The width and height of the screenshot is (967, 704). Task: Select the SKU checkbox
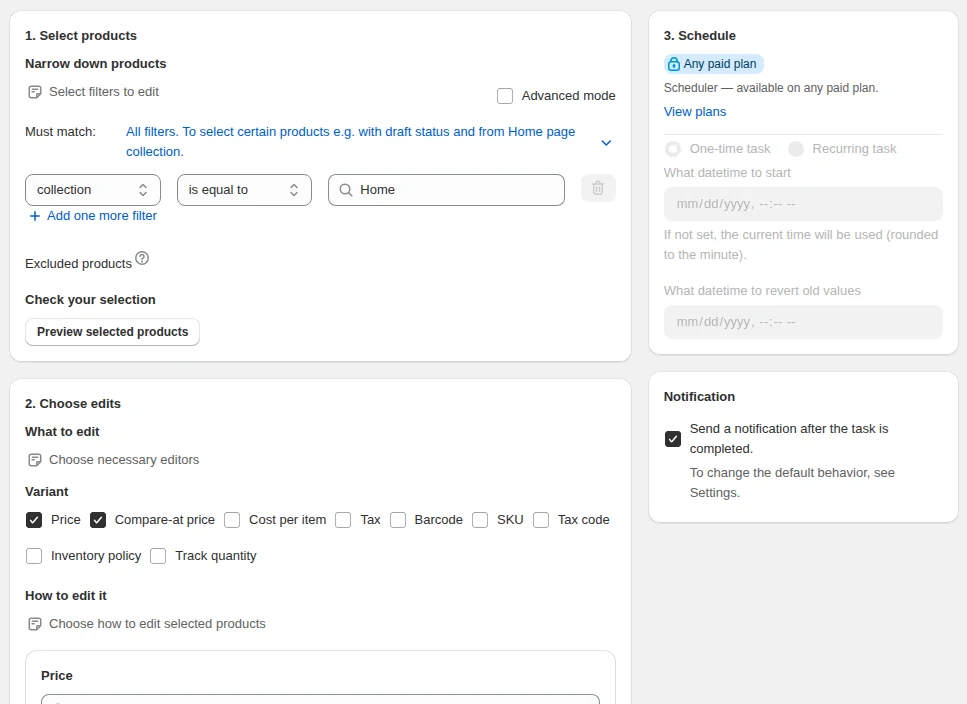point(480,520)
